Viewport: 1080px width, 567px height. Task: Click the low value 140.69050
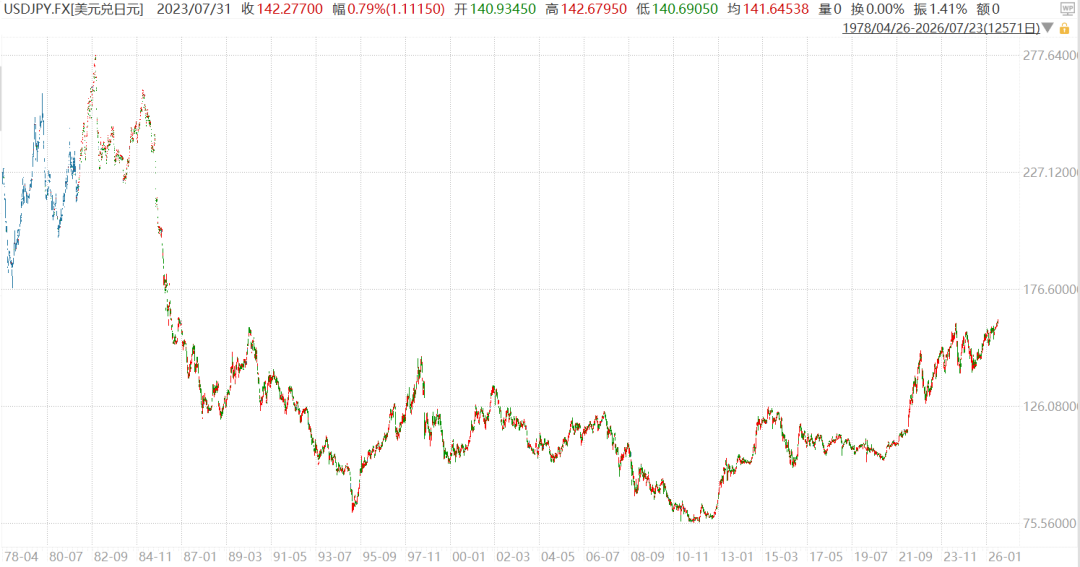click(x=685, y=9)
